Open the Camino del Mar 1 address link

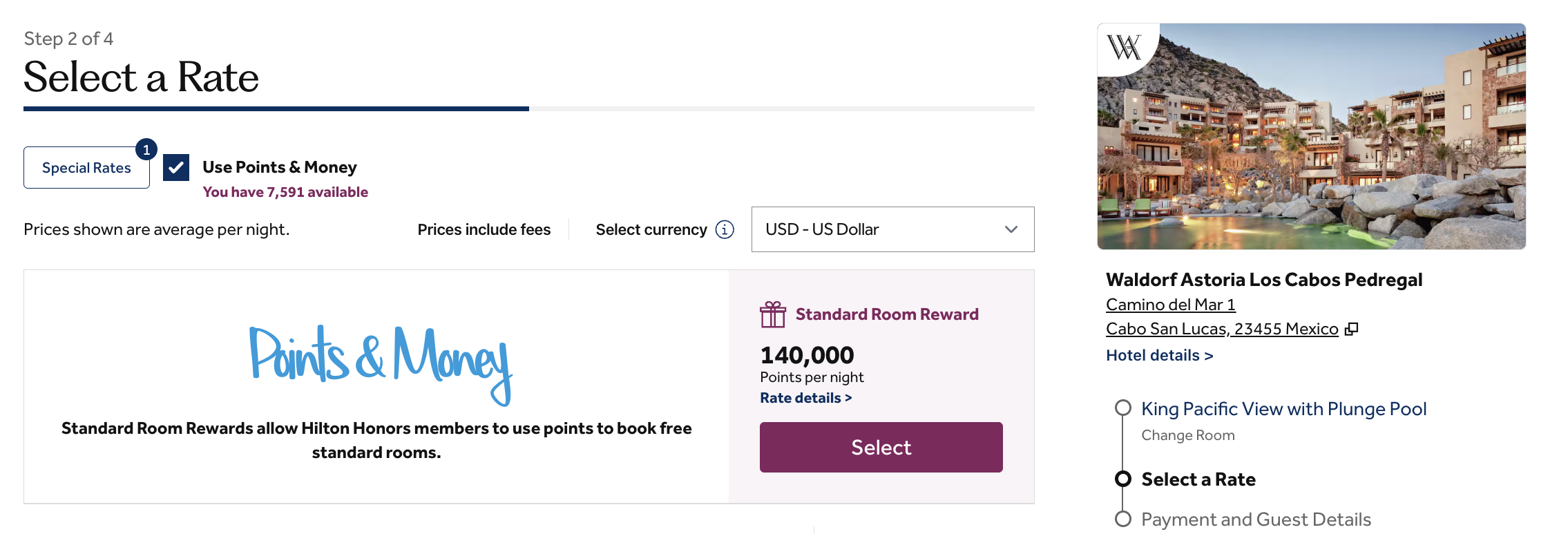coord(1170,305)
